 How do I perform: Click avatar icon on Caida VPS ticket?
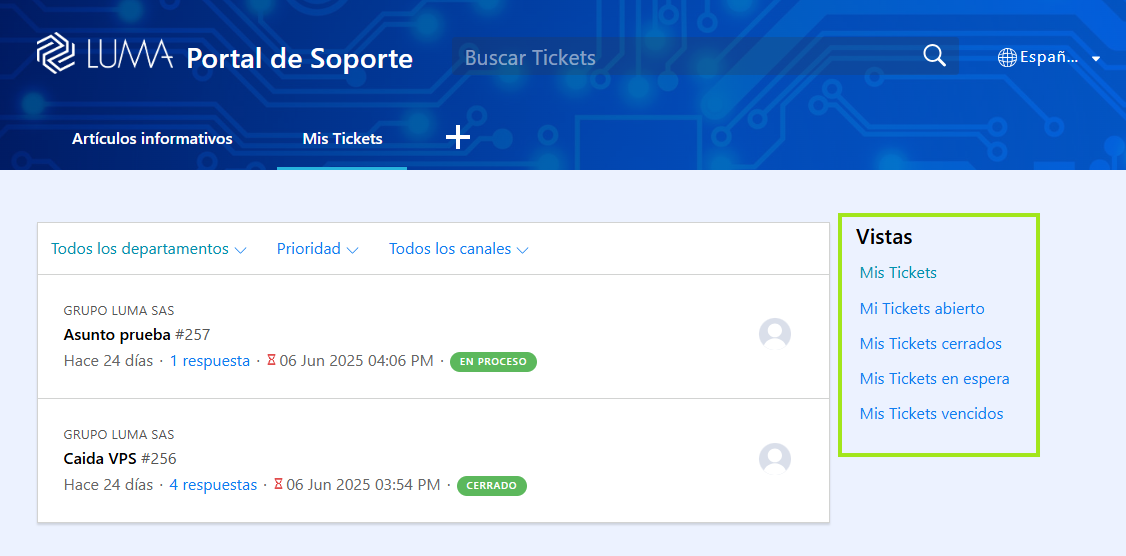click(x=775, y=459)
